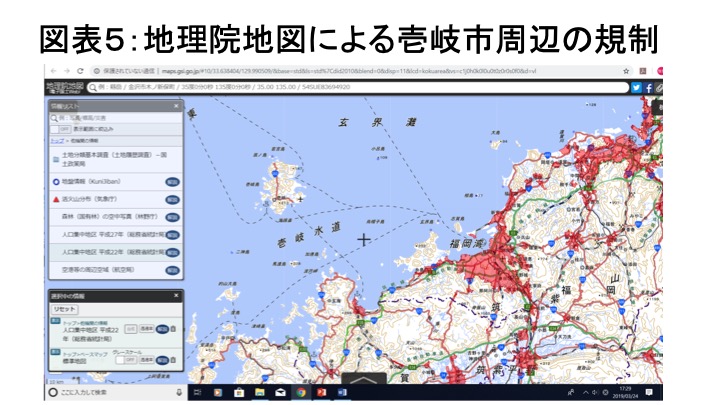Toggle the グレースケール switch for 標準地図
Viewport: 720px width, 405px height.
tap(124, 360)
